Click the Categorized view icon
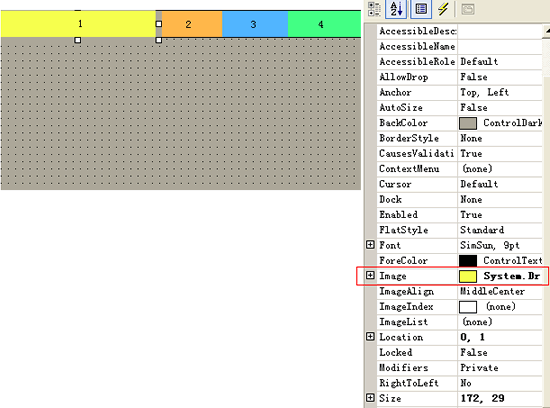550x408 pixels. (374, 9)
